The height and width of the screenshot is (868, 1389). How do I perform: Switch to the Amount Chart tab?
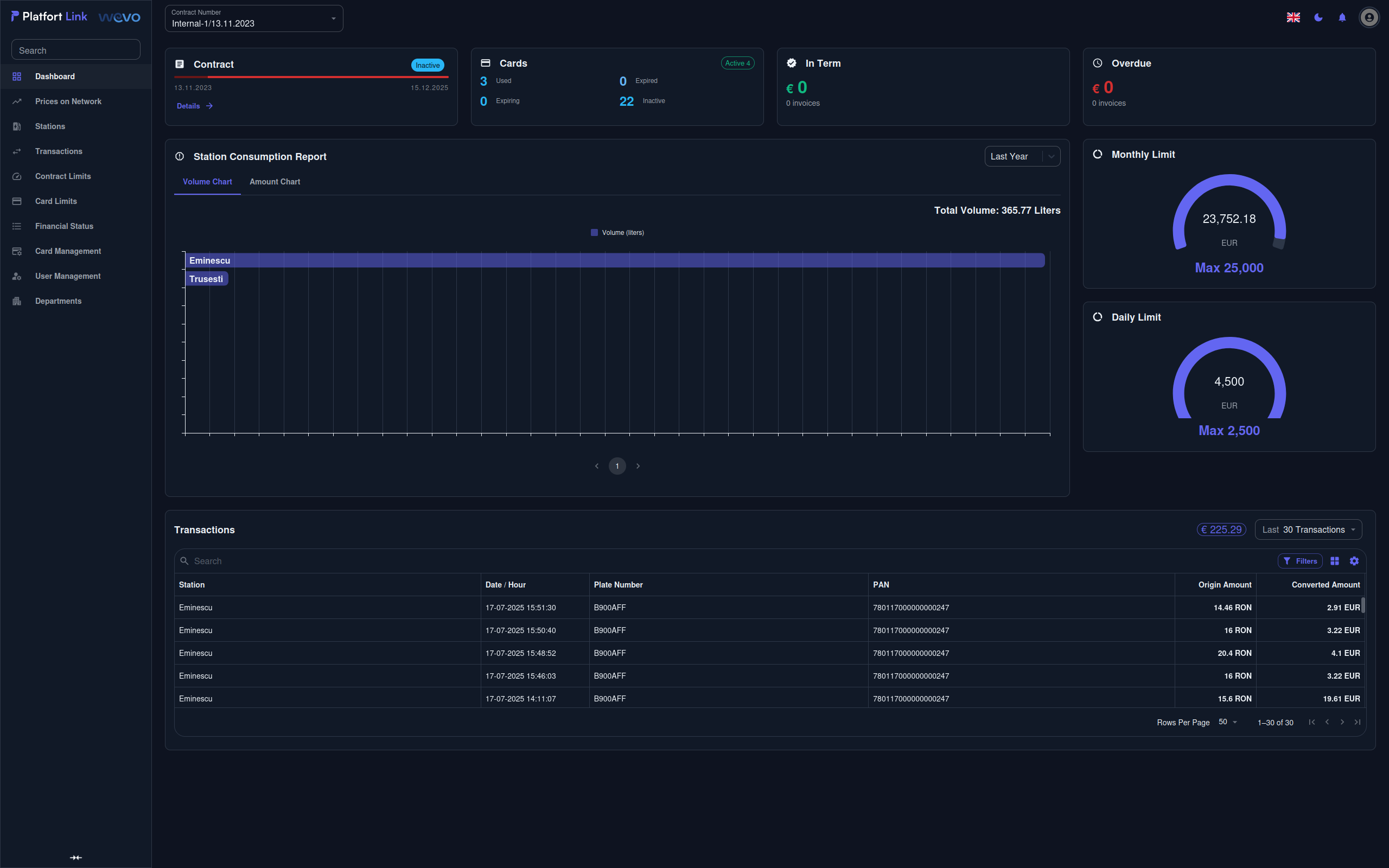(275, 181)
